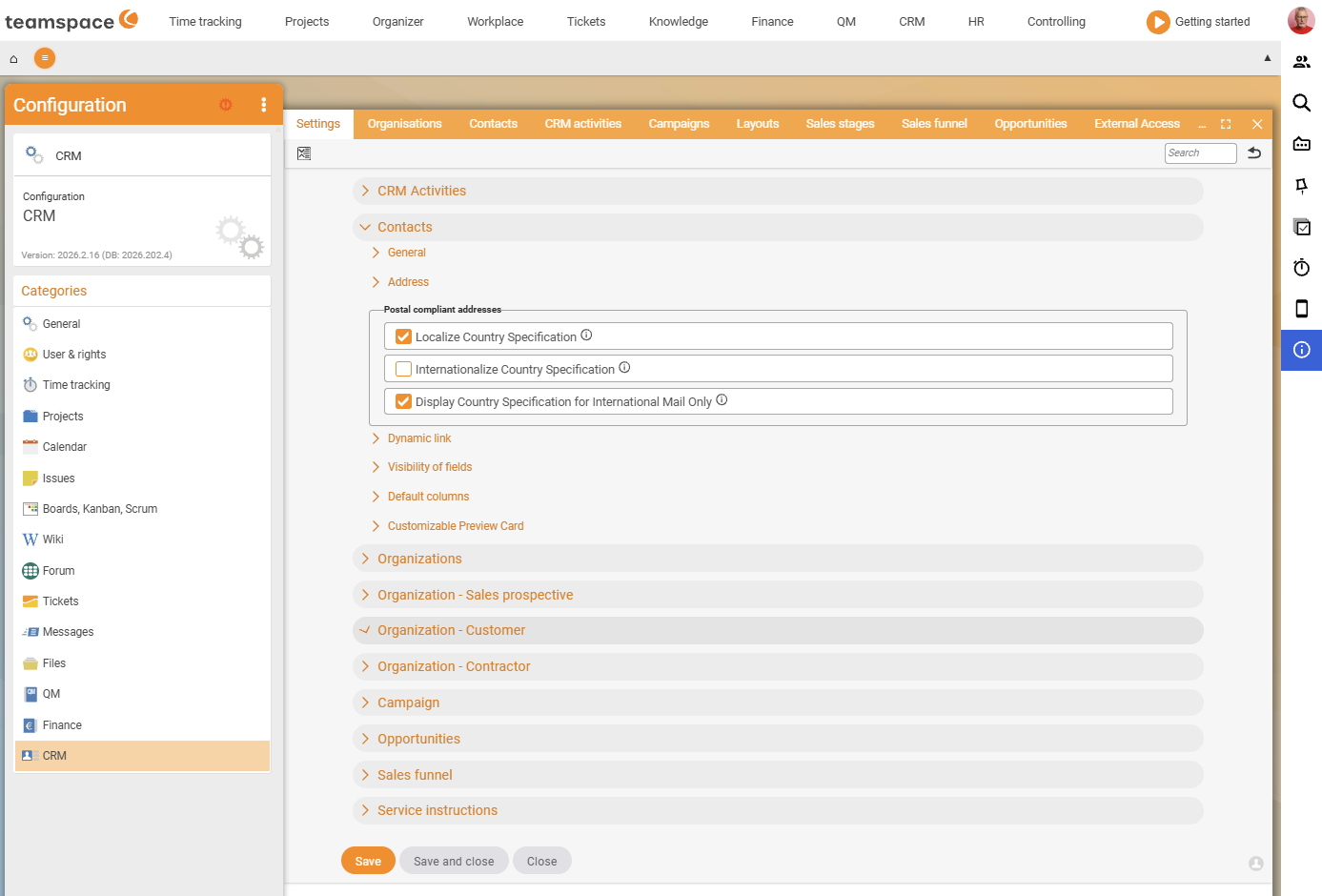Switch to the Organisations tab
Image resolution: width=1322 pixels, height=896 pixels.
pos(404,124)
